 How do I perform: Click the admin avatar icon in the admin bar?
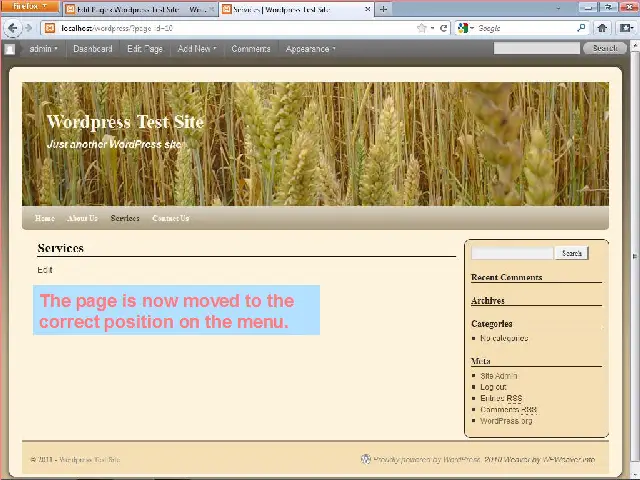point(10,49)
